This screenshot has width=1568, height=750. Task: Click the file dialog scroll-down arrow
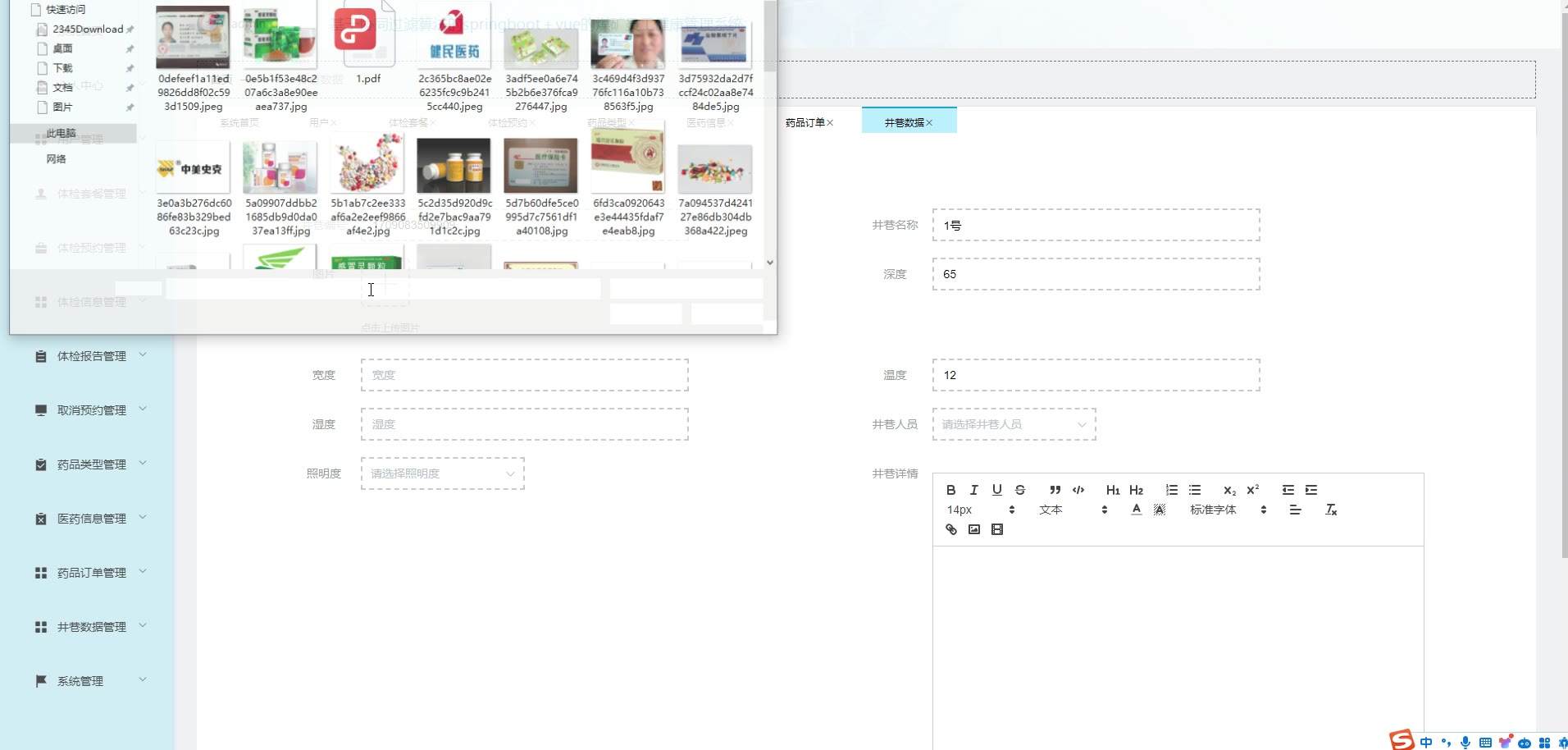(x=769, y=263)
